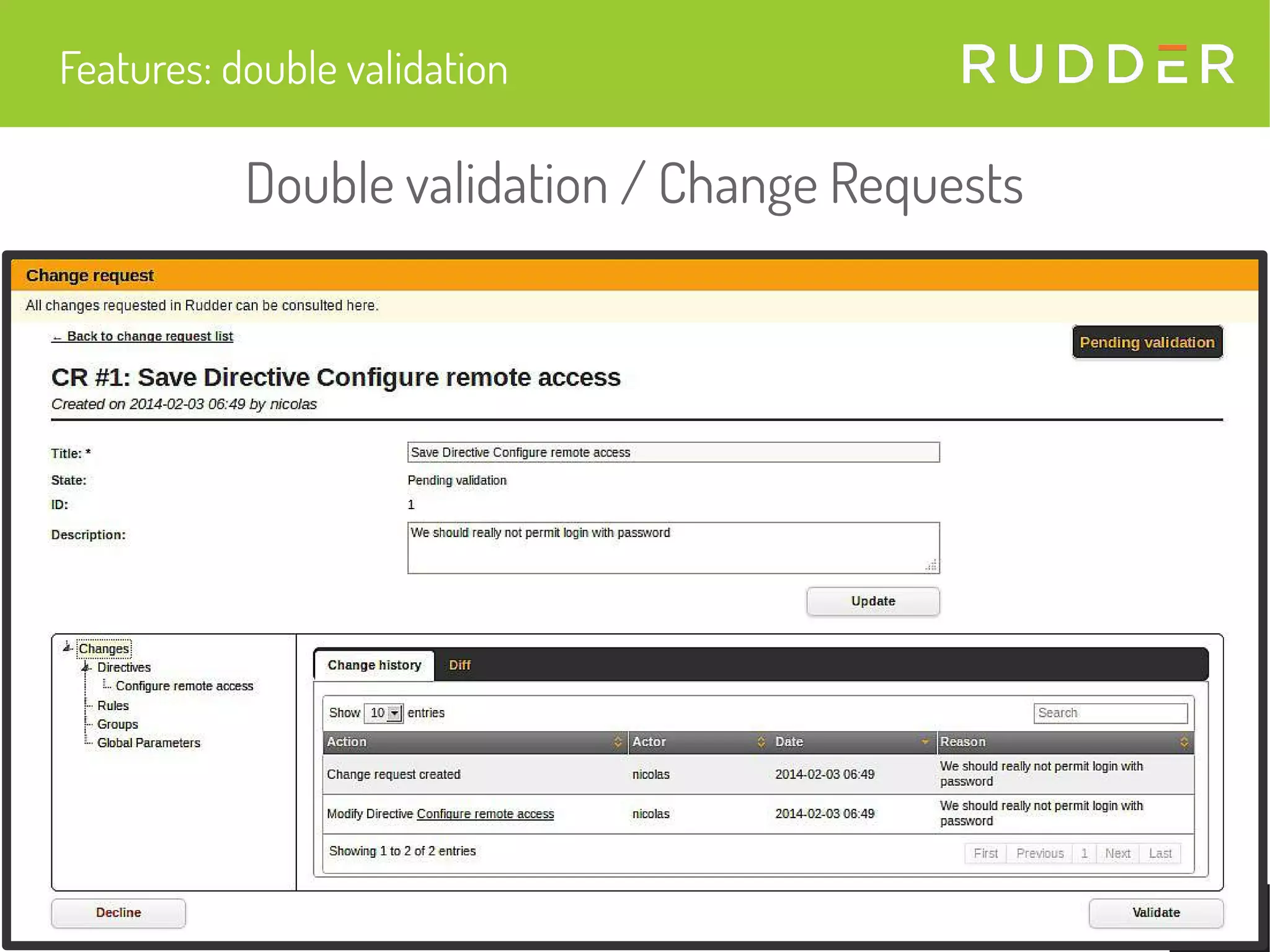
Task: Click the Actor column sort icon
Action: pyautogui.click(x=761, y=742)
